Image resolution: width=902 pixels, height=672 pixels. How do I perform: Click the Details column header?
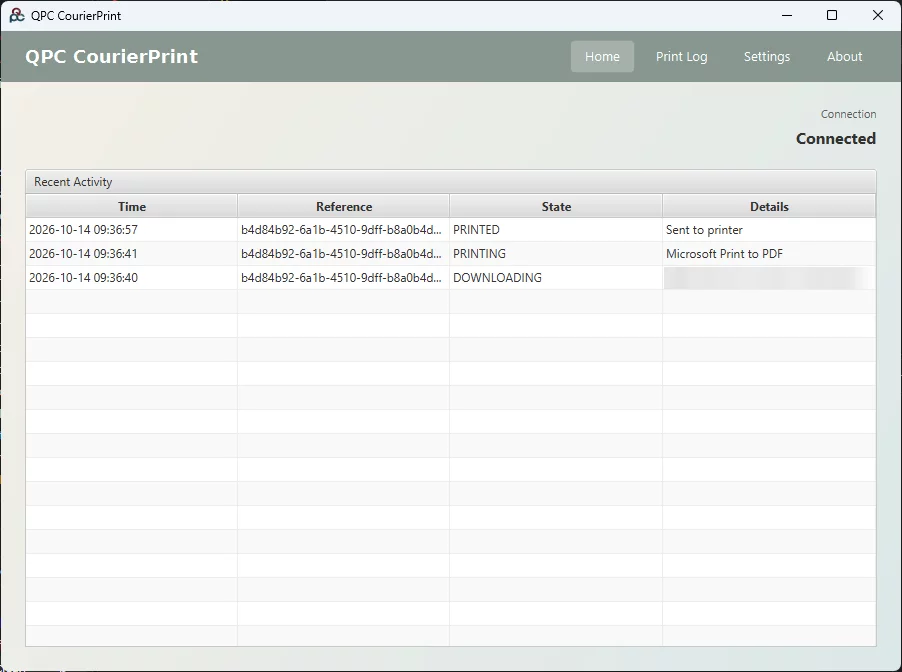tap(769, 207)
